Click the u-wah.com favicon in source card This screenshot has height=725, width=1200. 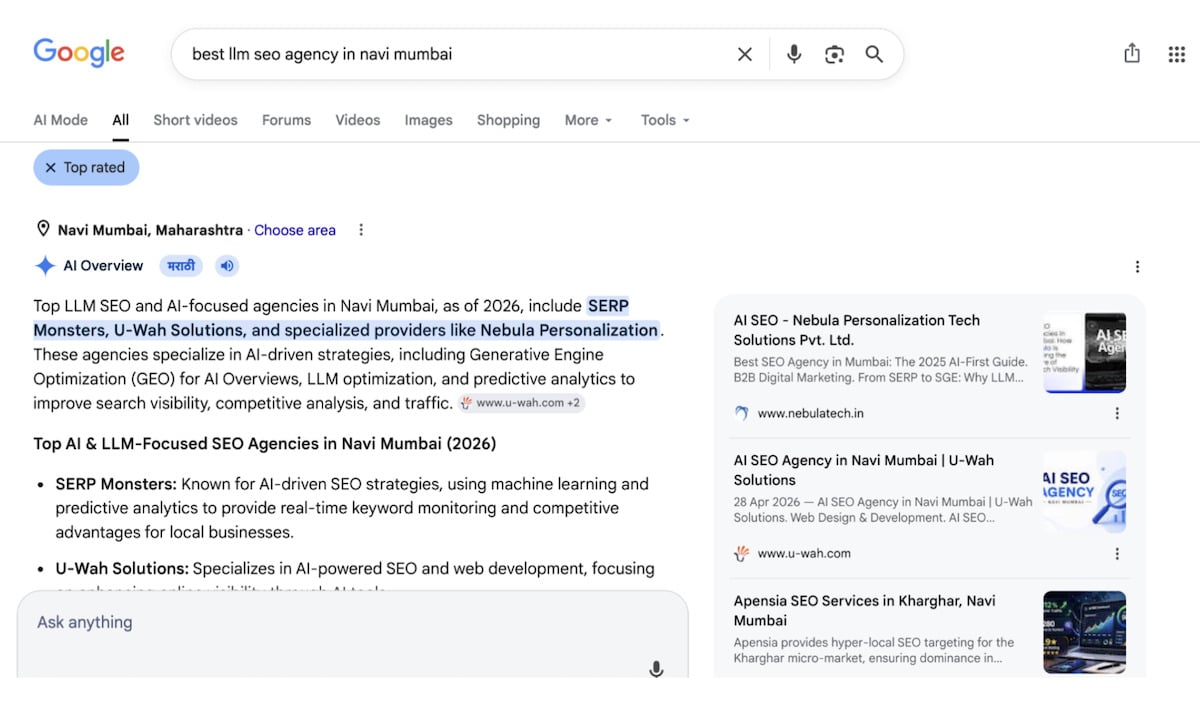tap(741, 553)
